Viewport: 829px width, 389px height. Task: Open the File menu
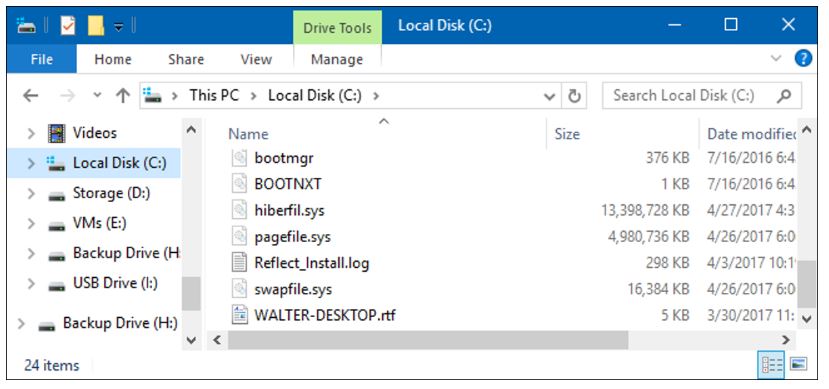pos(42,59)
